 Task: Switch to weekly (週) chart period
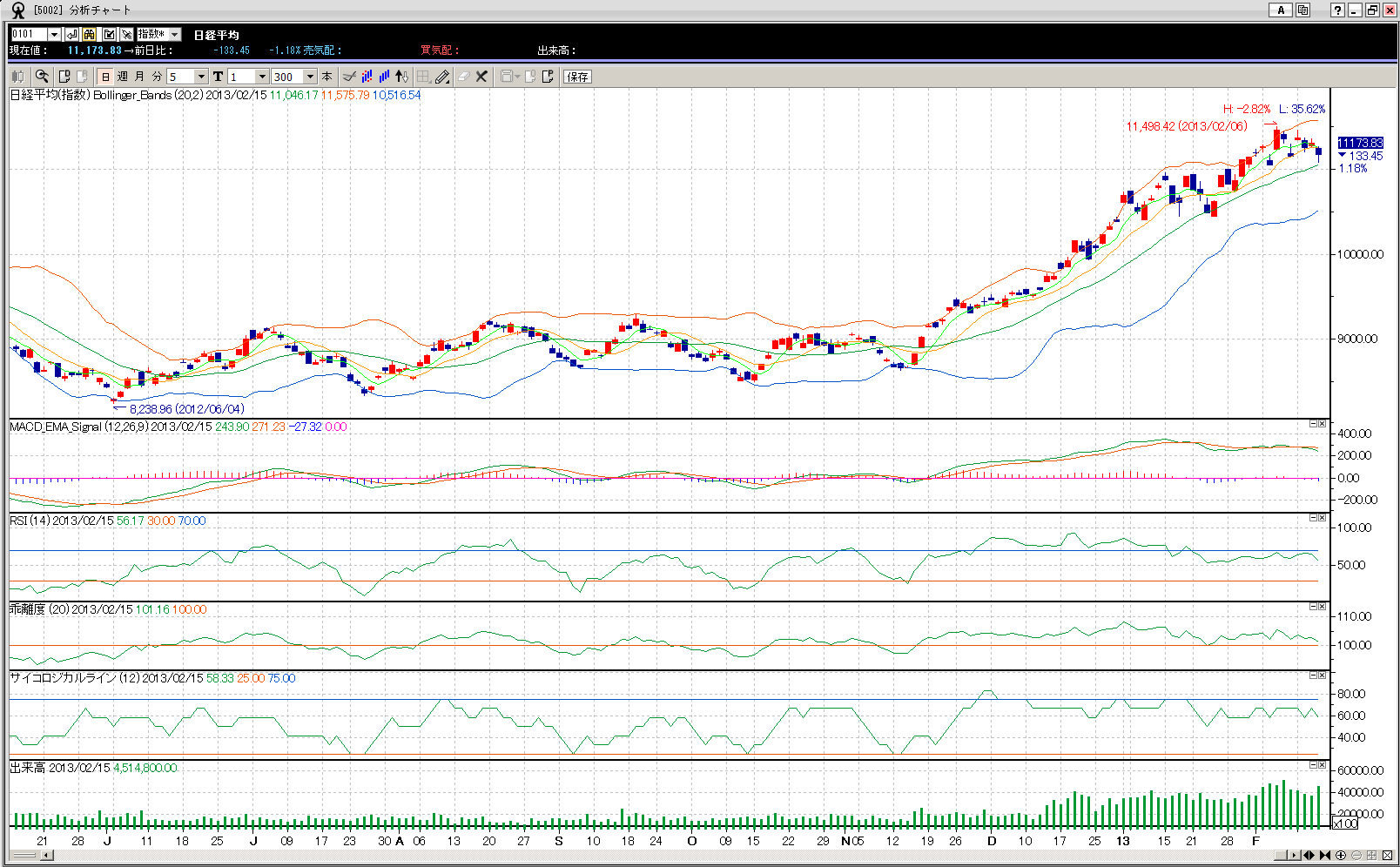123,77
